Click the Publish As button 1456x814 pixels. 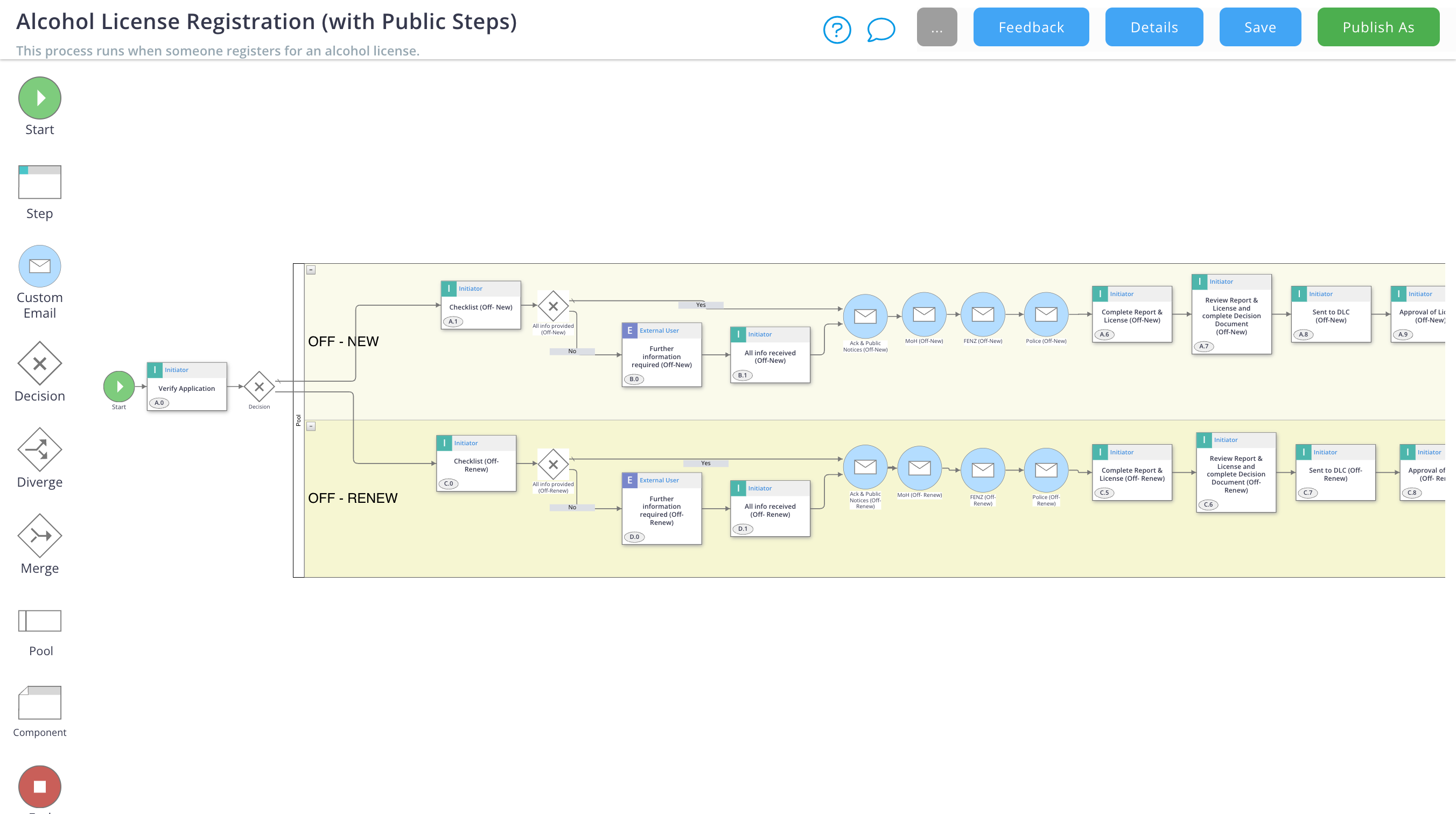tap(1377, 27)
